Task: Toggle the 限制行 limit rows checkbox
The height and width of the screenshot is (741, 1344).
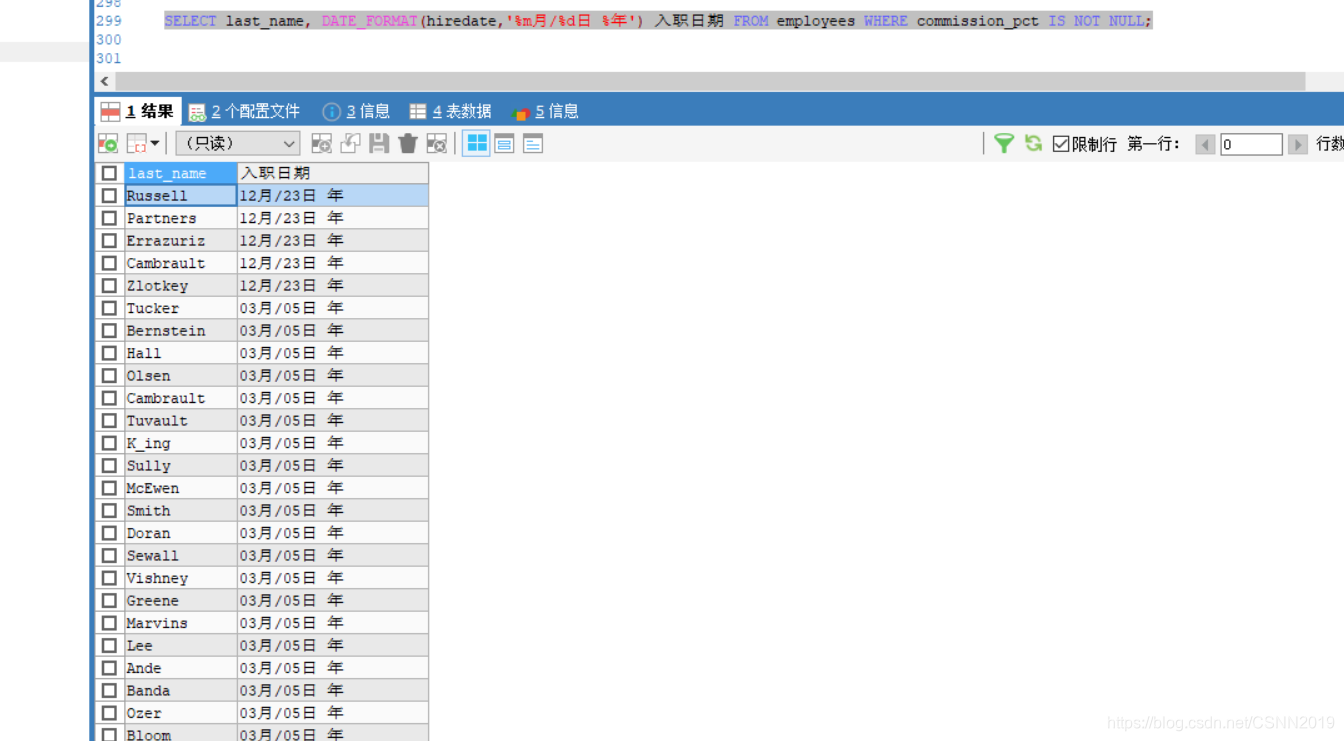Action: tap(1061, 144)
